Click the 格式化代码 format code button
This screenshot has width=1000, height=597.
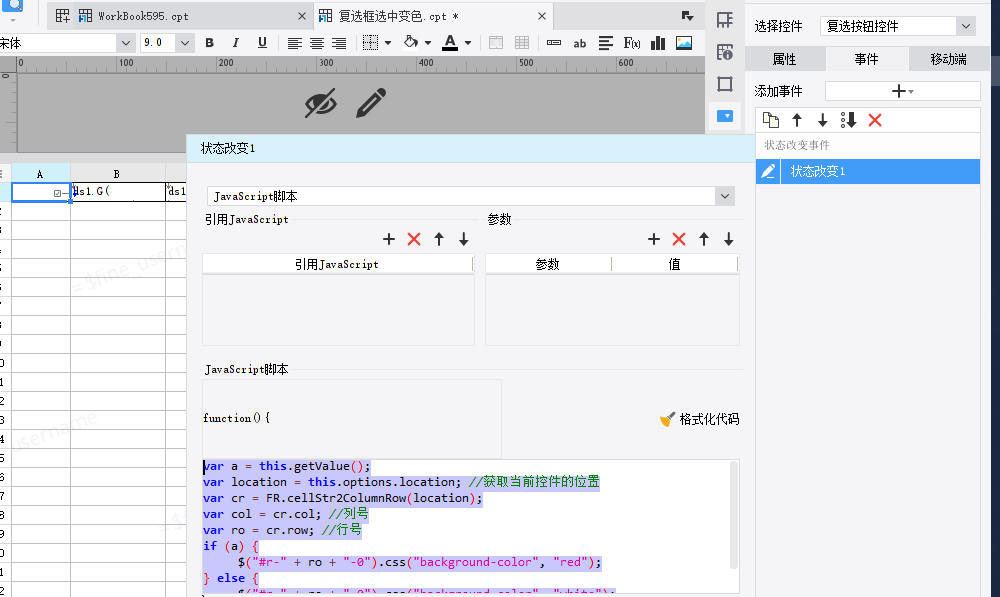click(x=700, y=419)
